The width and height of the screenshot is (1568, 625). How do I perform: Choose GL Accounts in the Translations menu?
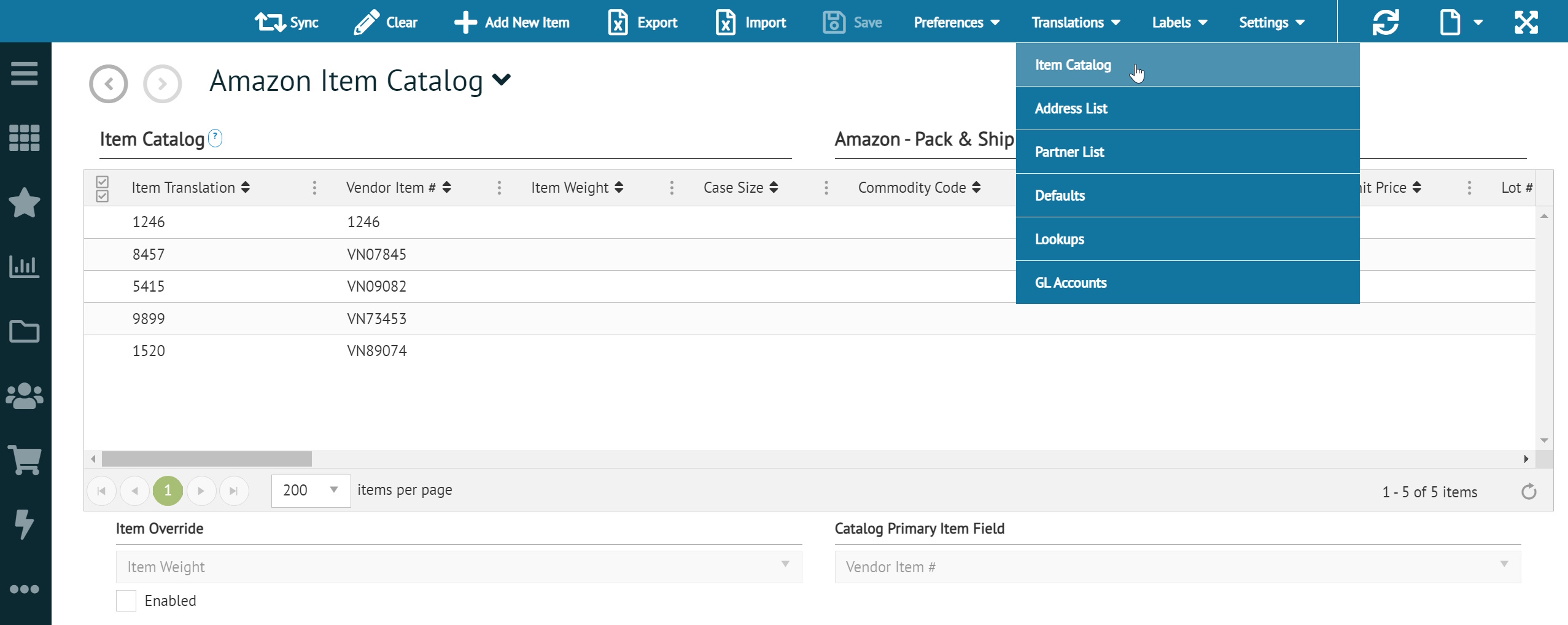[x=1071, y=283]
